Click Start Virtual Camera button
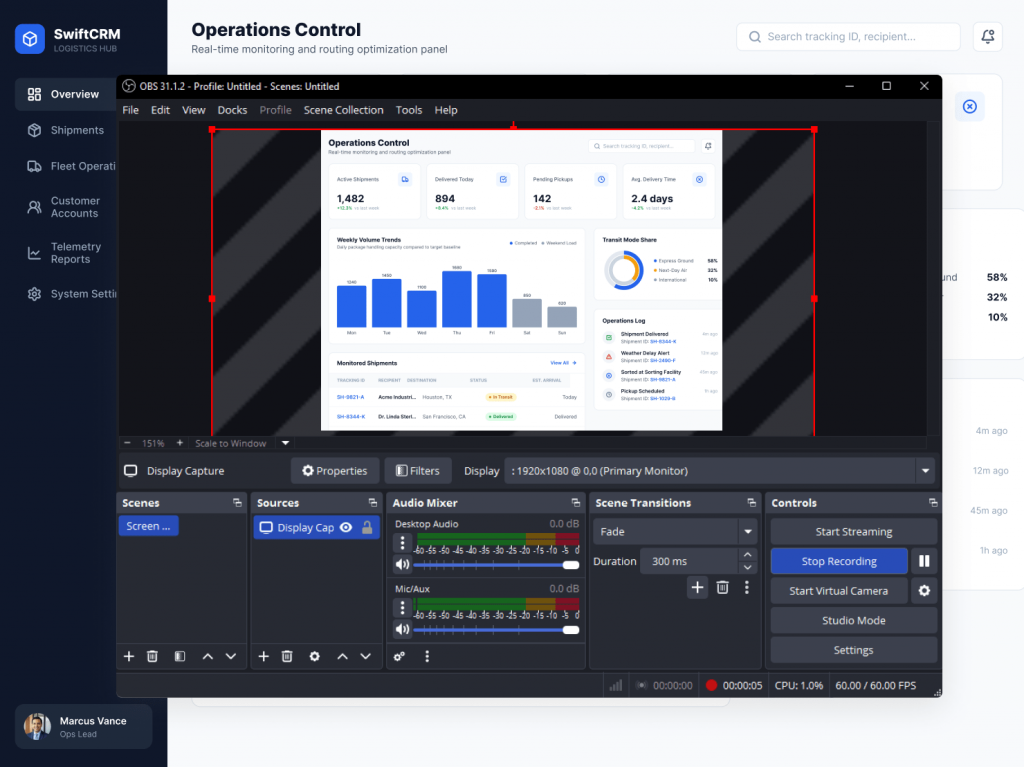 [x=839, y=591]
